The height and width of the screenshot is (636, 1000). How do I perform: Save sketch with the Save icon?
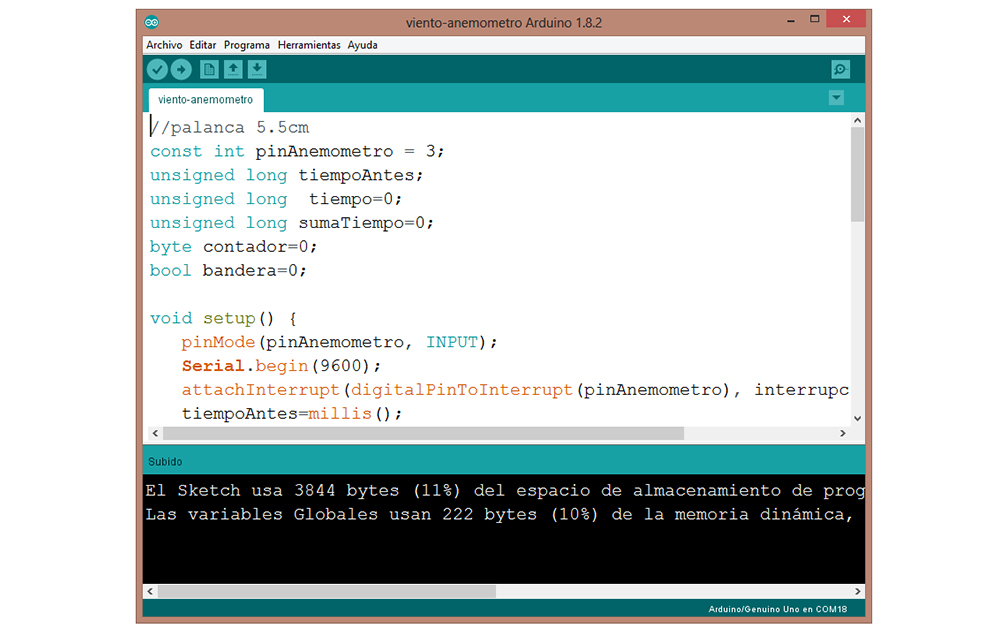click(x=257, y=69)
